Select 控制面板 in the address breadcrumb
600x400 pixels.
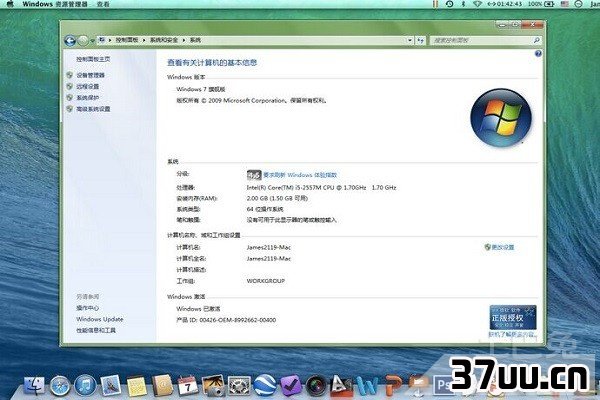click(x=127, y=40)
